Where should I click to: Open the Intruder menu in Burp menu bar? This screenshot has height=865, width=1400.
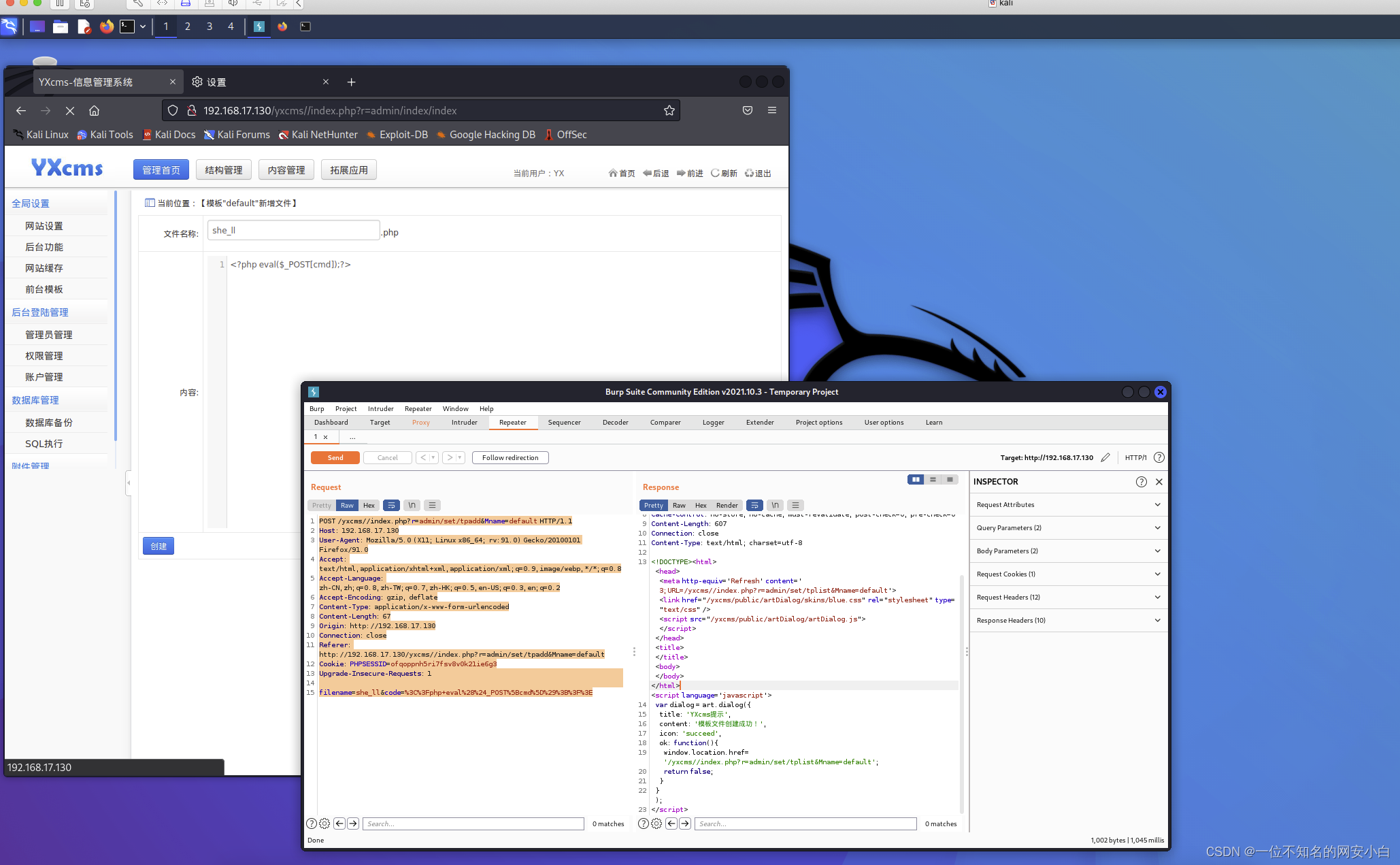tap(380, 409)
